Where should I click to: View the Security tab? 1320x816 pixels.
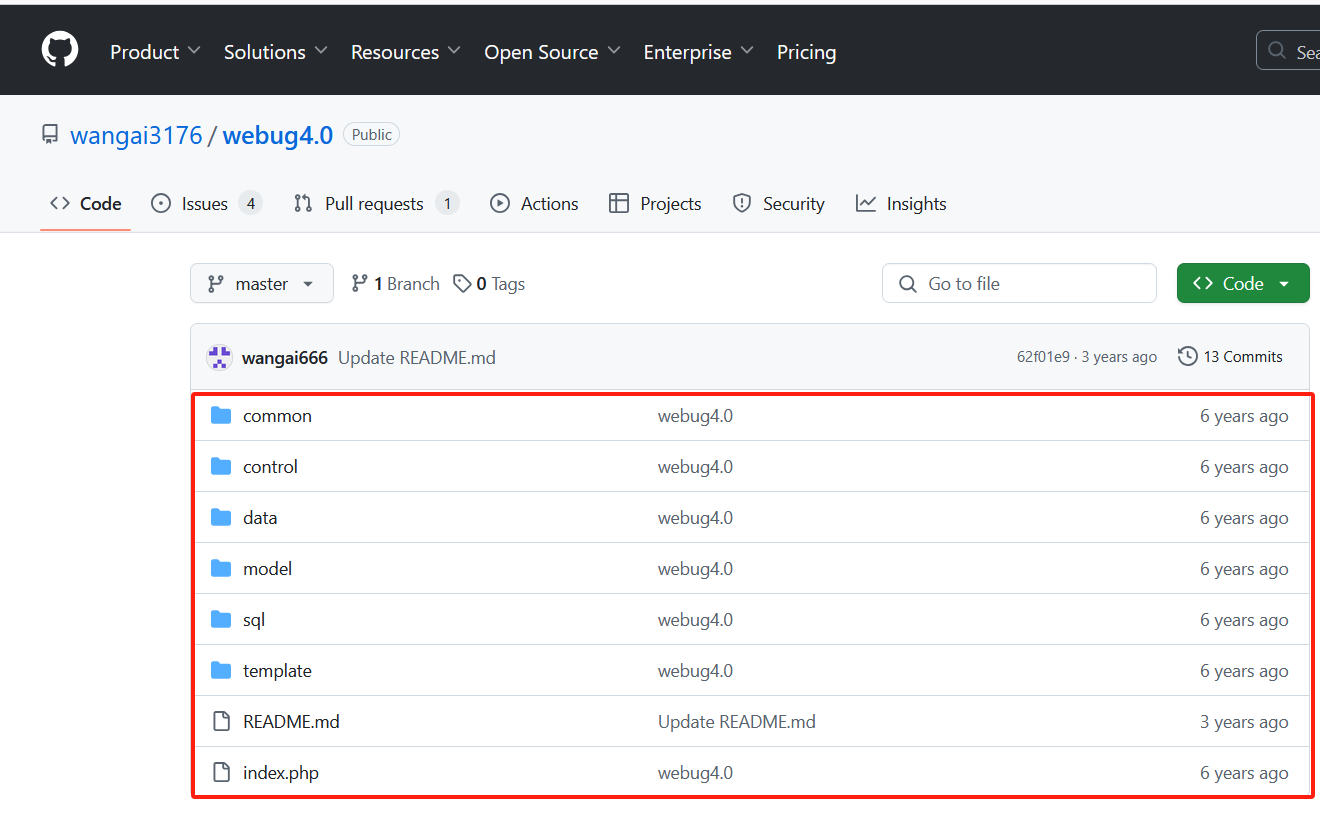pos(779,203)
